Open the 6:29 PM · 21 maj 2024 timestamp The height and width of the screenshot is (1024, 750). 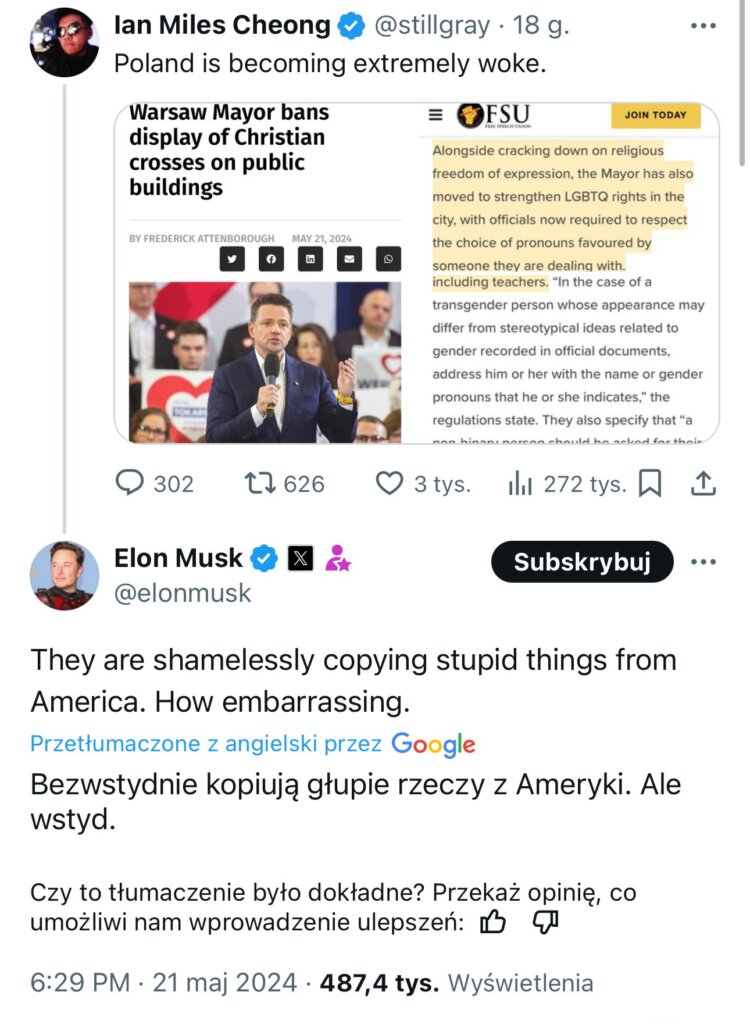tap(164, 983)
